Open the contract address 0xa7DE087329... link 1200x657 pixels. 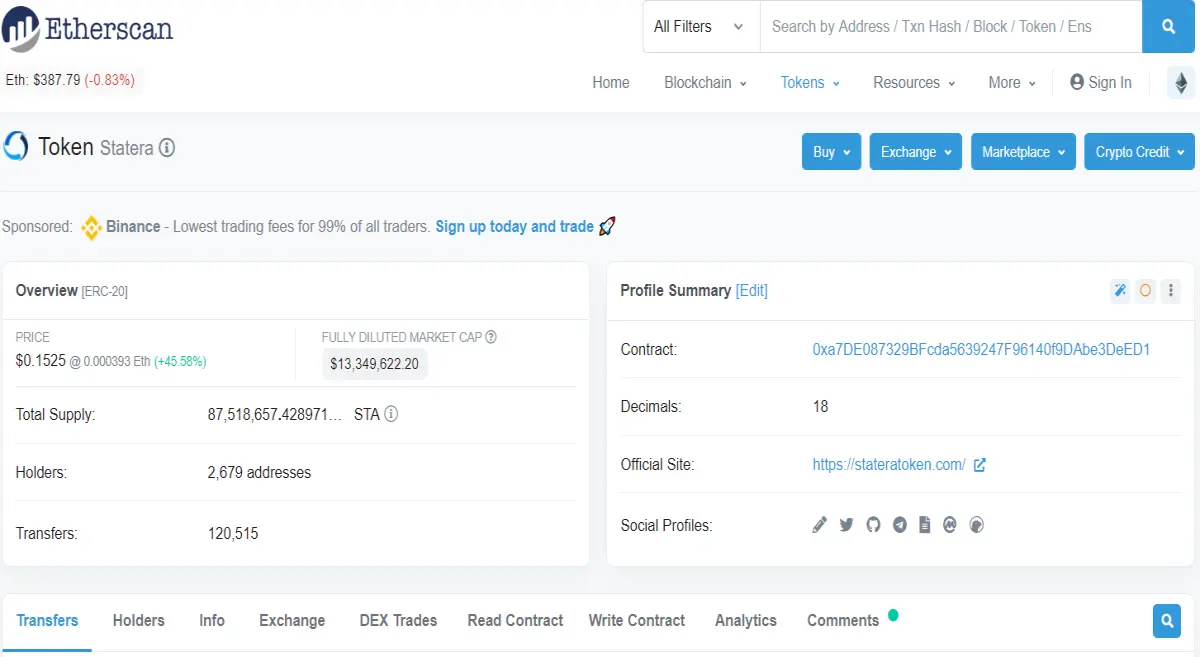click(982, 350)
